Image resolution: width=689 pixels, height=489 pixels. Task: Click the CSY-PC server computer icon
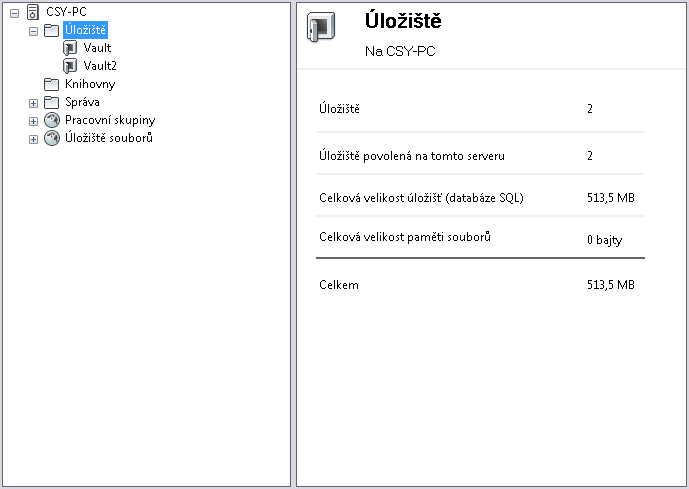(x=32, y=12)
